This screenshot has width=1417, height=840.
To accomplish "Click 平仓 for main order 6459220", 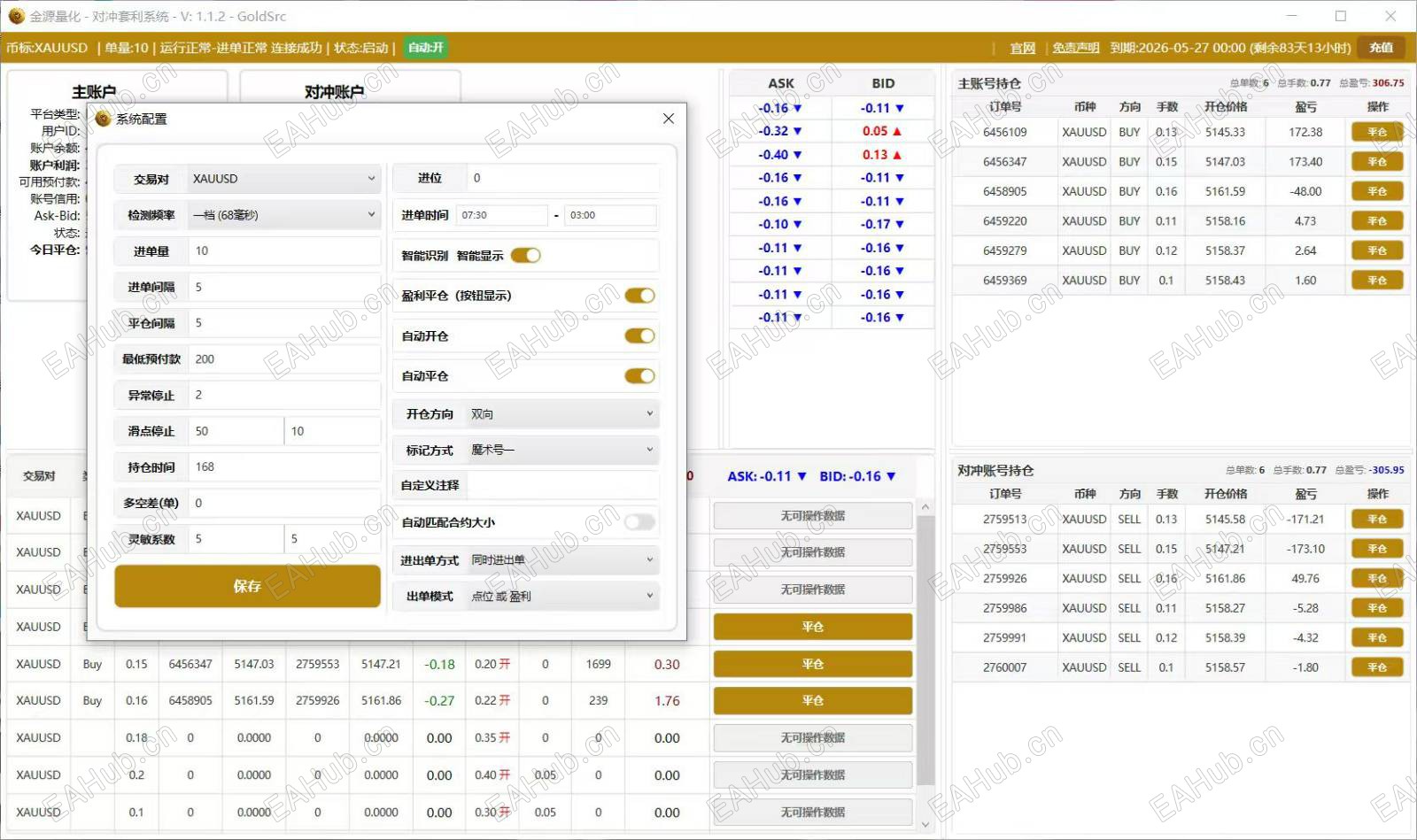I will point(1377,221).
